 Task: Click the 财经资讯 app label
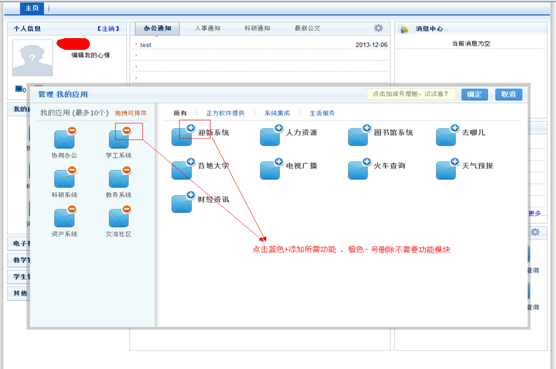coord(213,200)
